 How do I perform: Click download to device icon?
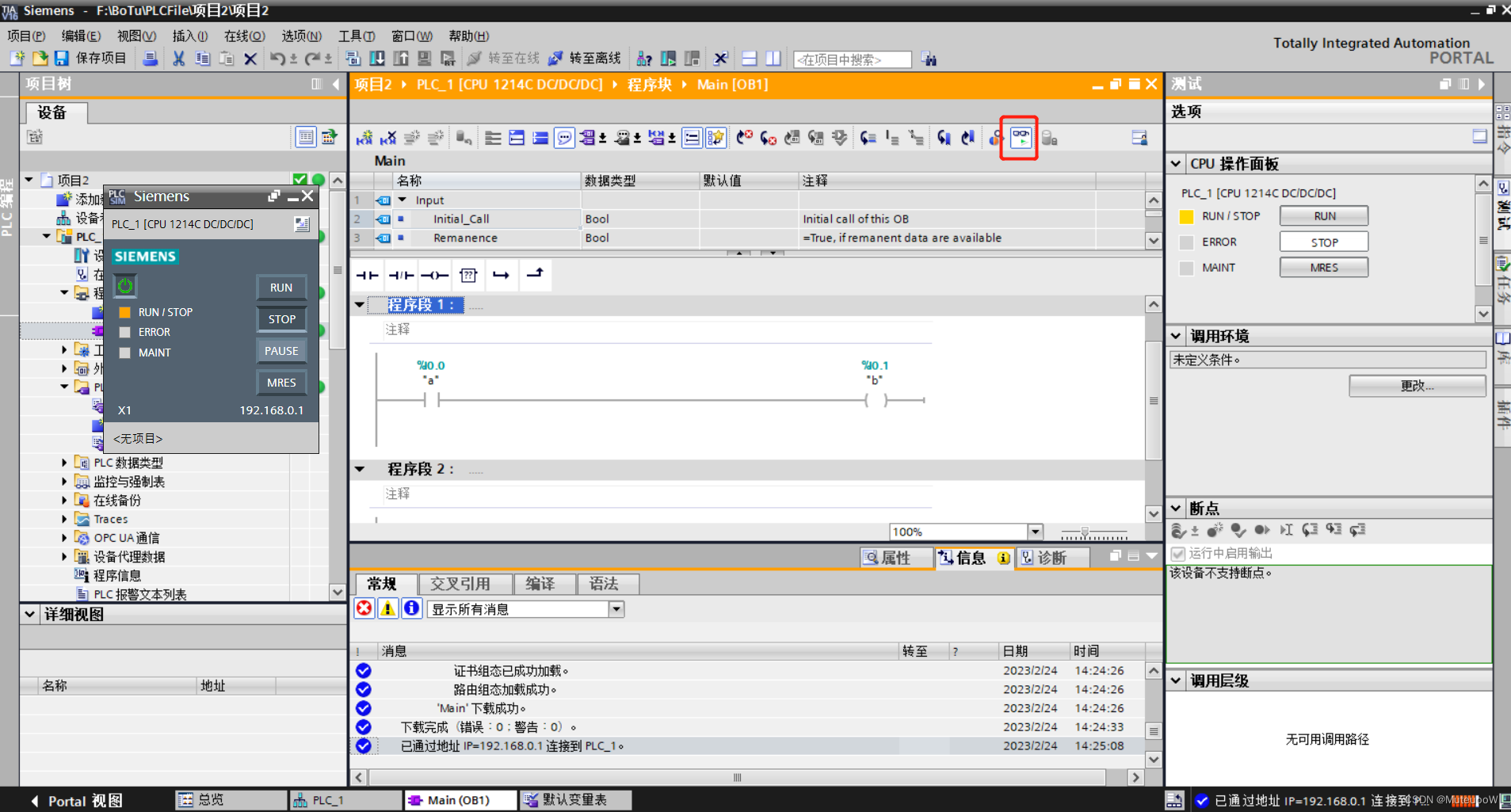pyautogui.click(x=377, y=59)
